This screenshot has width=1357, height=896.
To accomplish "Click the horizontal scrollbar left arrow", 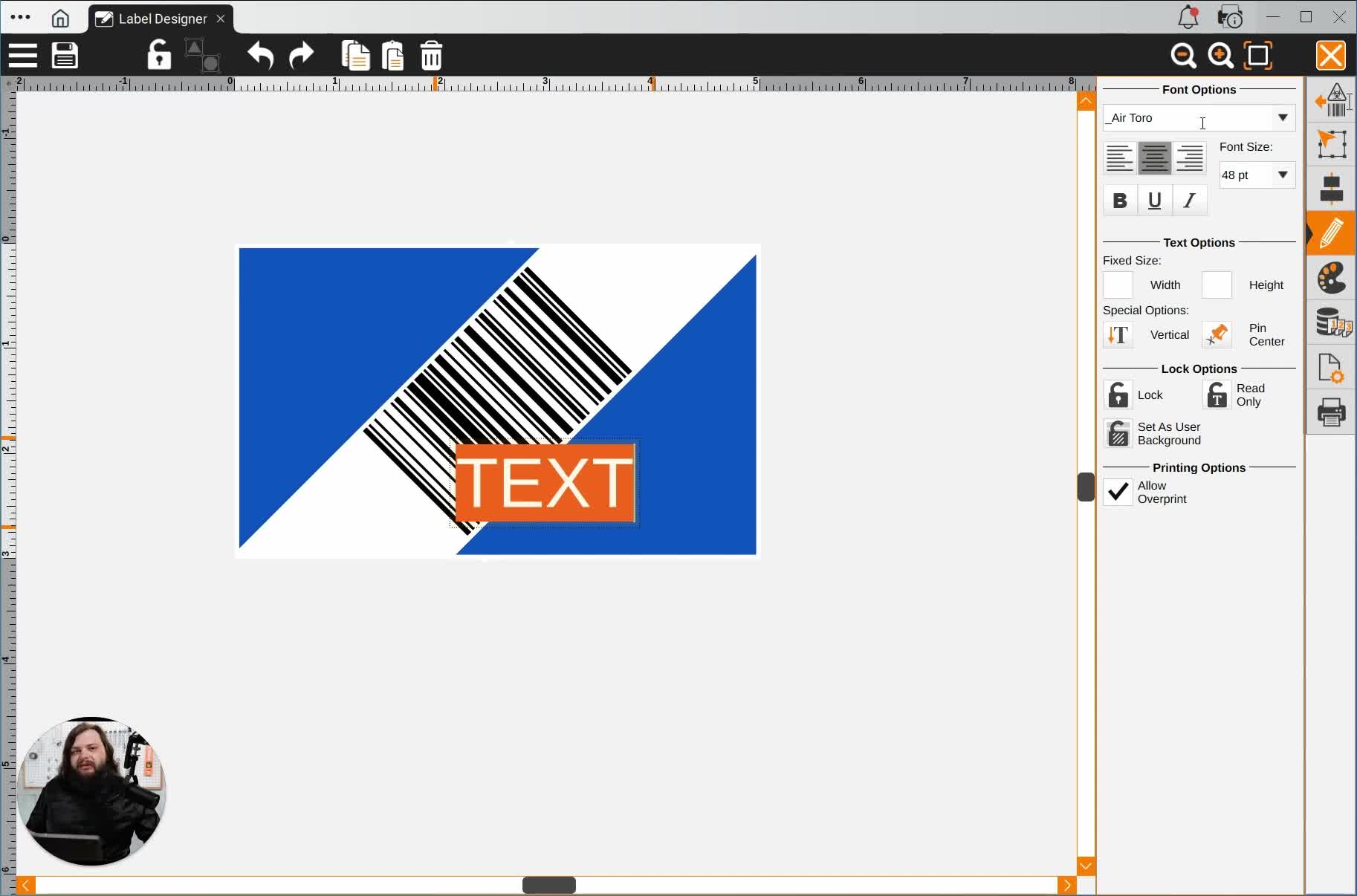I will 26,886.
